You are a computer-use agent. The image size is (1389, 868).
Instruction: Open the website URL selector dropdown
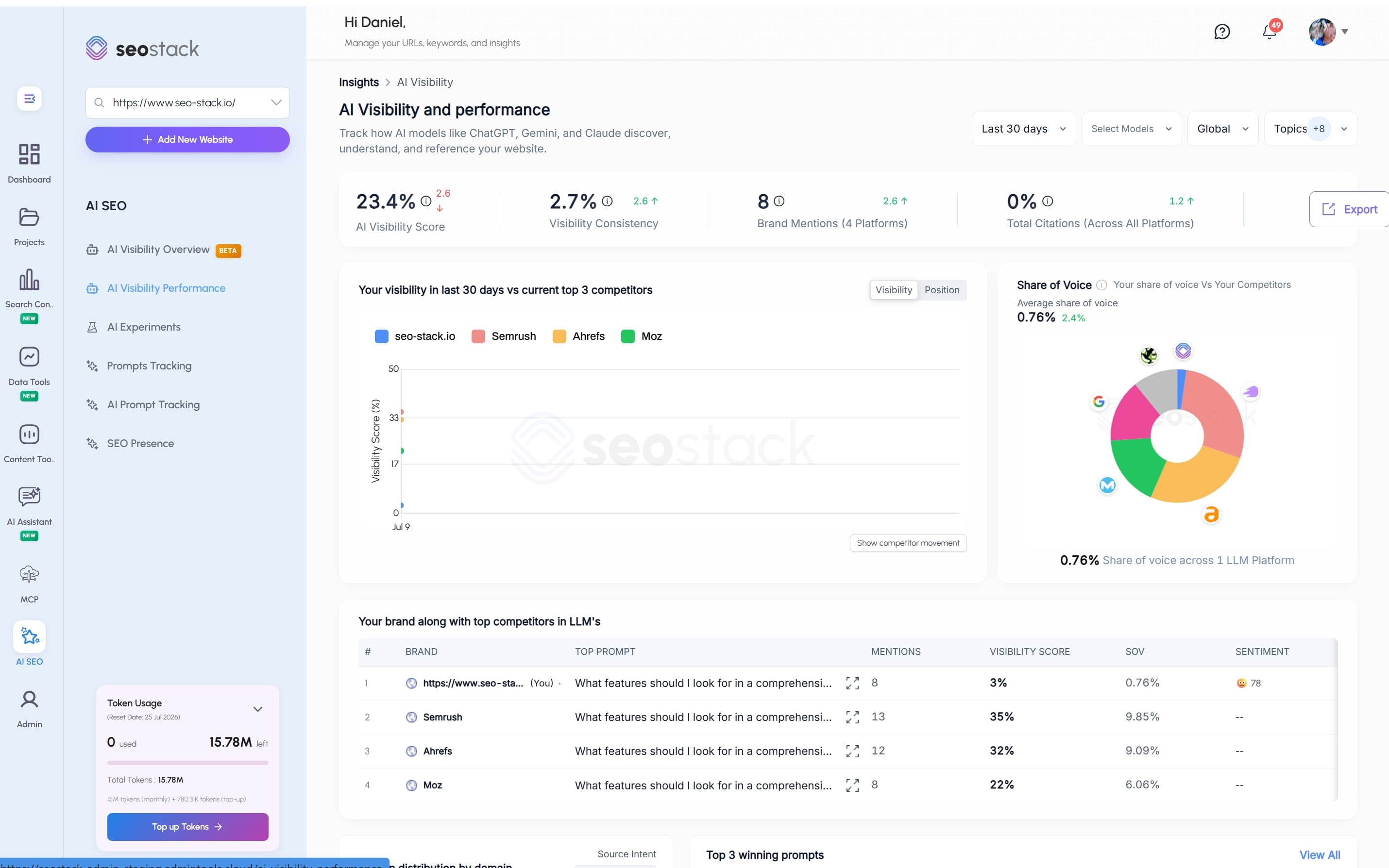[x=188, y=103]
